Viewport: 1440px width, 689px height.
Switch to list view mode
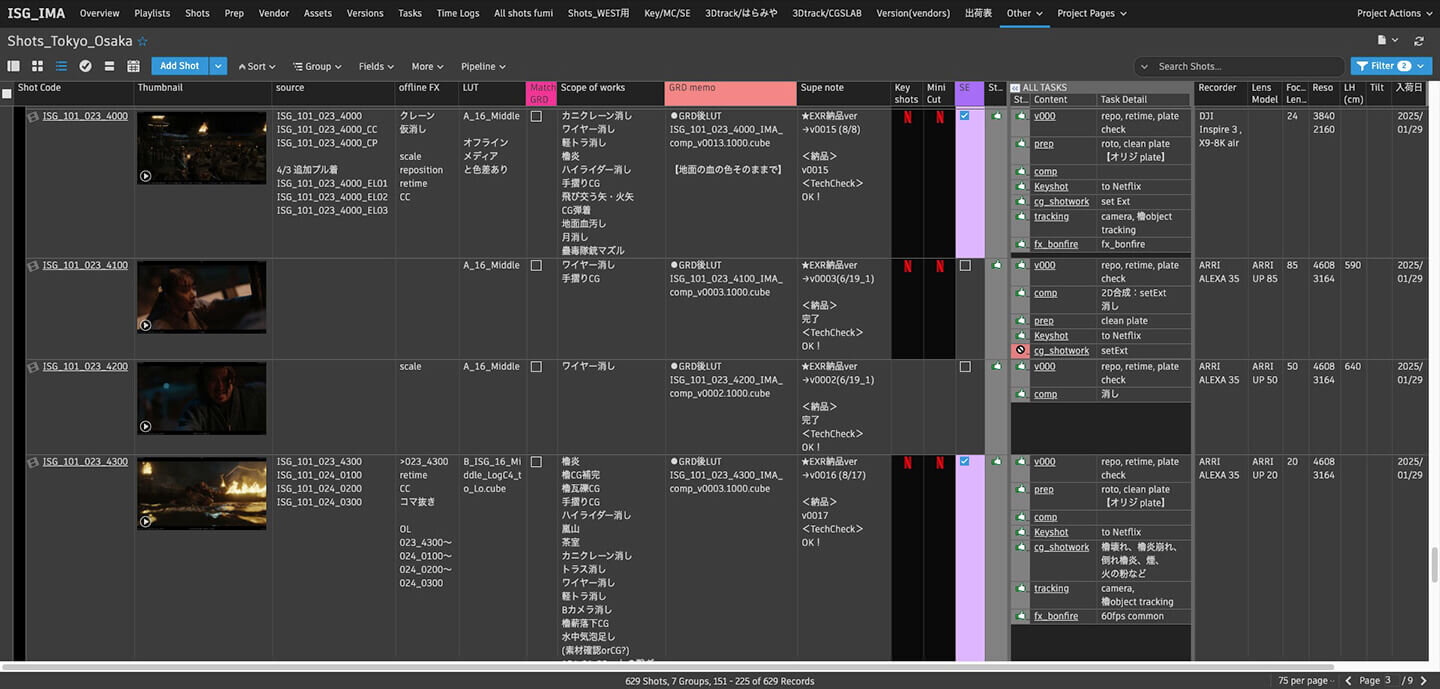point(61,66)
